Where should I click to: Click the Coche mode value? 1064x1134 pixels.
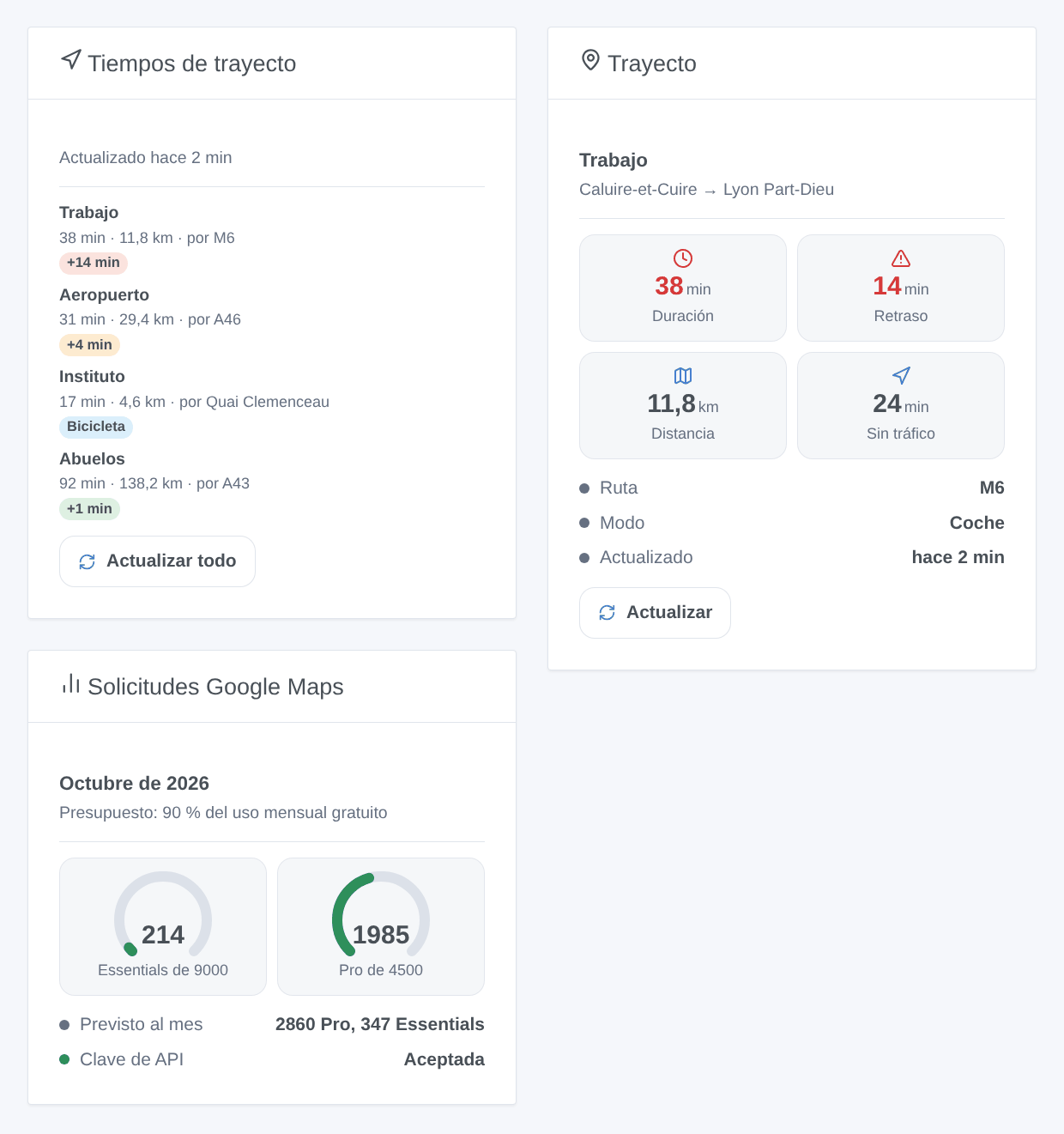point(976,523)
